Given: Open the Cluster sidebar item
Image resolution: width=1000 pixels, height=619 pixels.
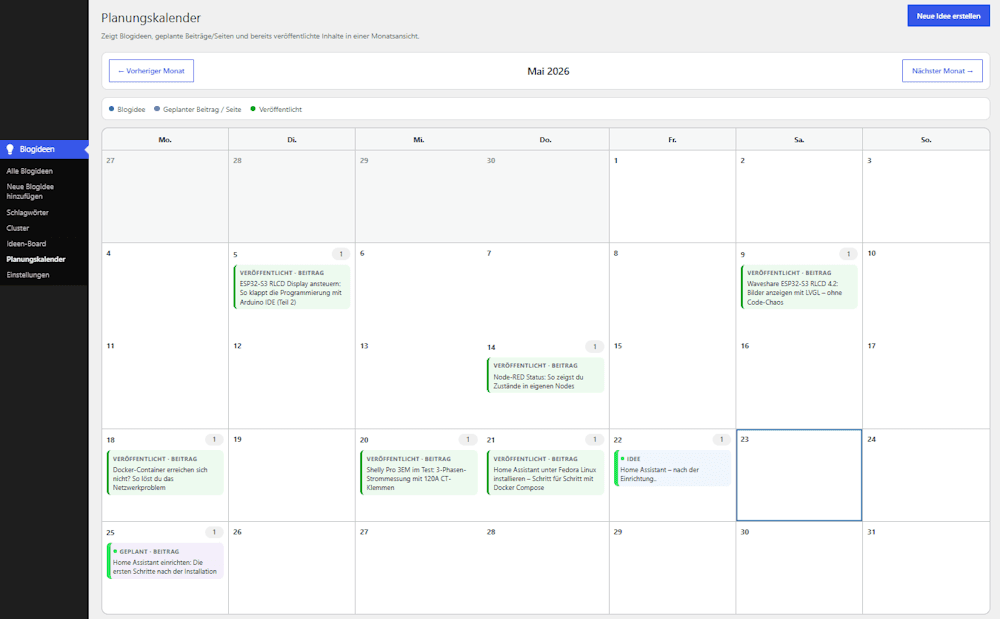Looking at the screenshot, I should [18, 228].
